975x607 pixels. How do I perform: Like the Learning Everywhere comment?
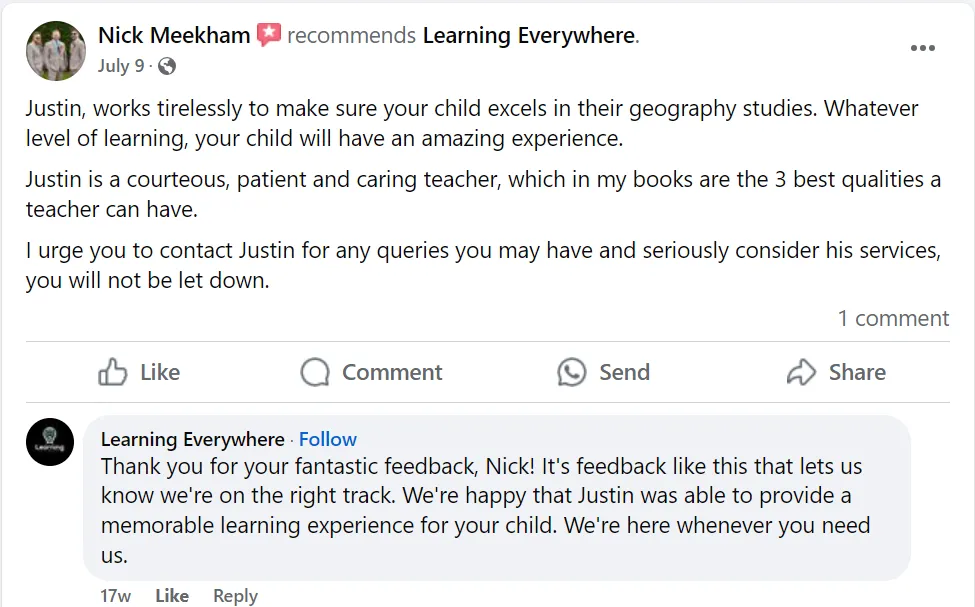pos(172,595)
